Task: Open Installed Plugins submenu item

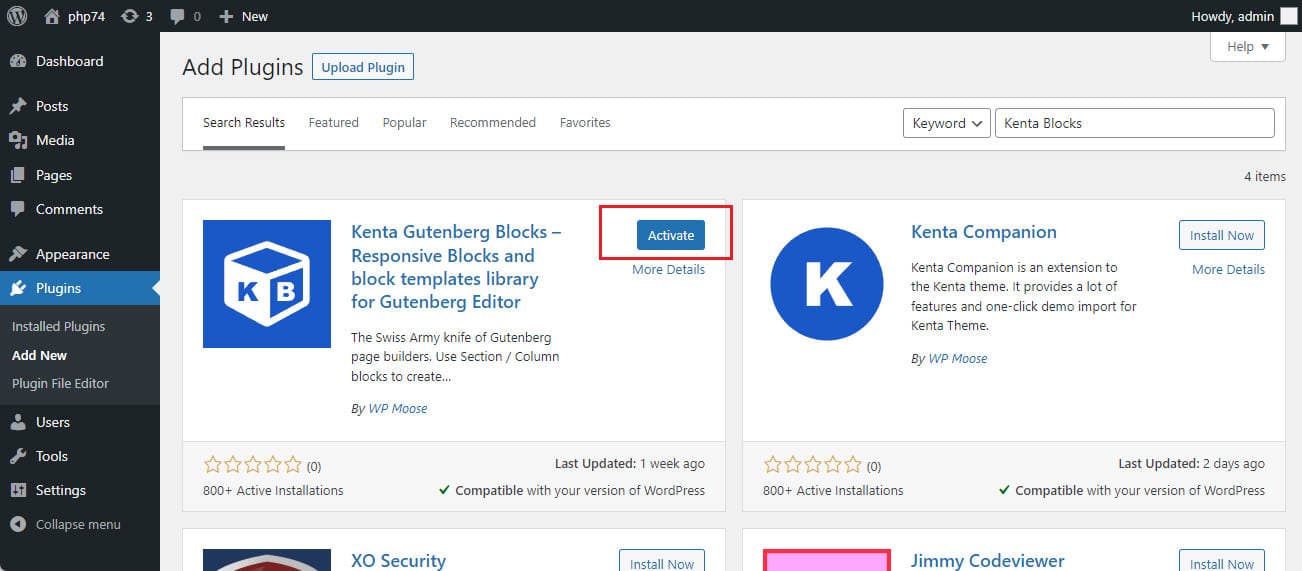Action: (58, 326)
